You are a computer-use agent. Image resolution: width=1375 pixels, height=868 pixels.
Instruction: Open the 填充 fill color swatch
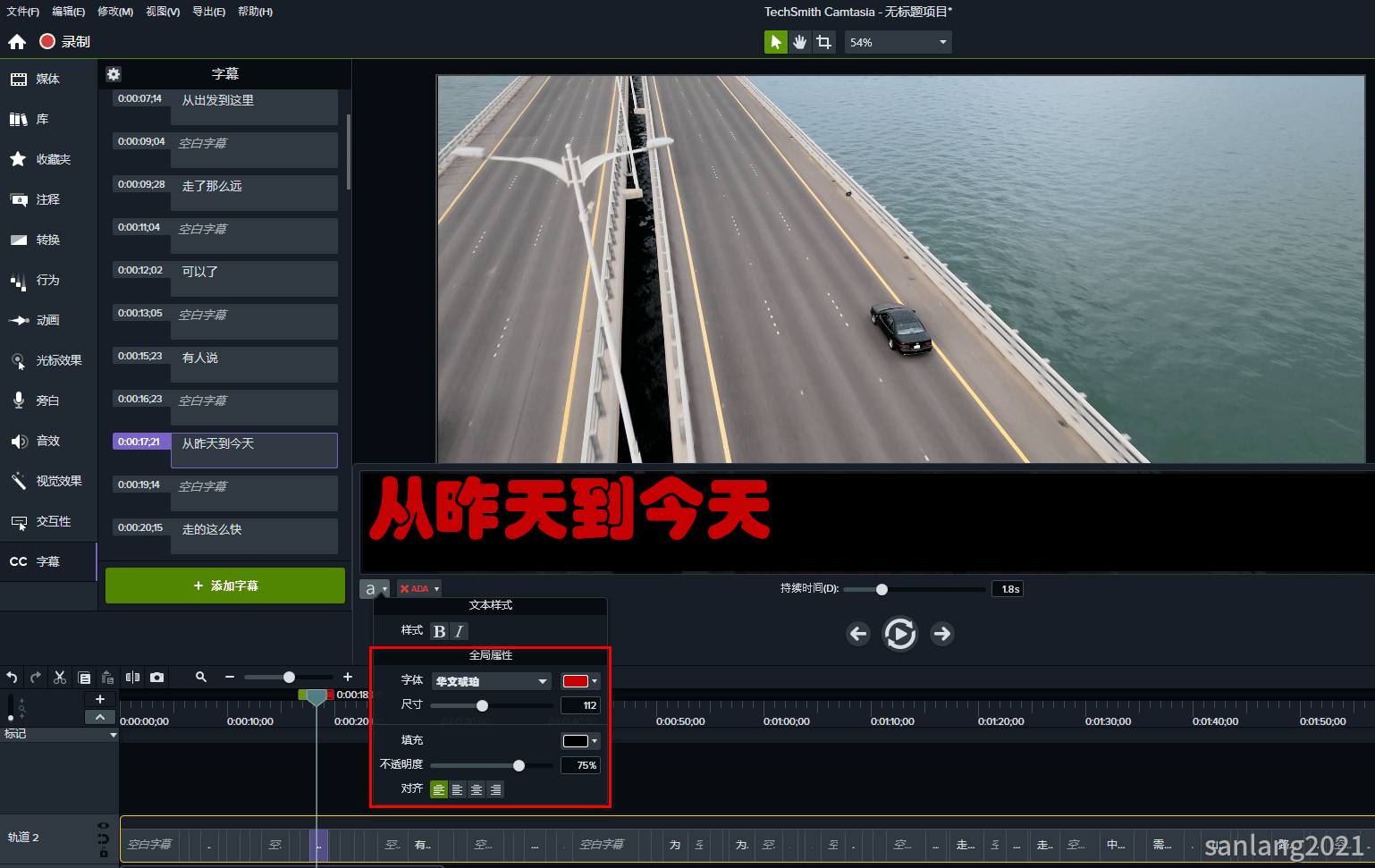(x=580, y=741)
